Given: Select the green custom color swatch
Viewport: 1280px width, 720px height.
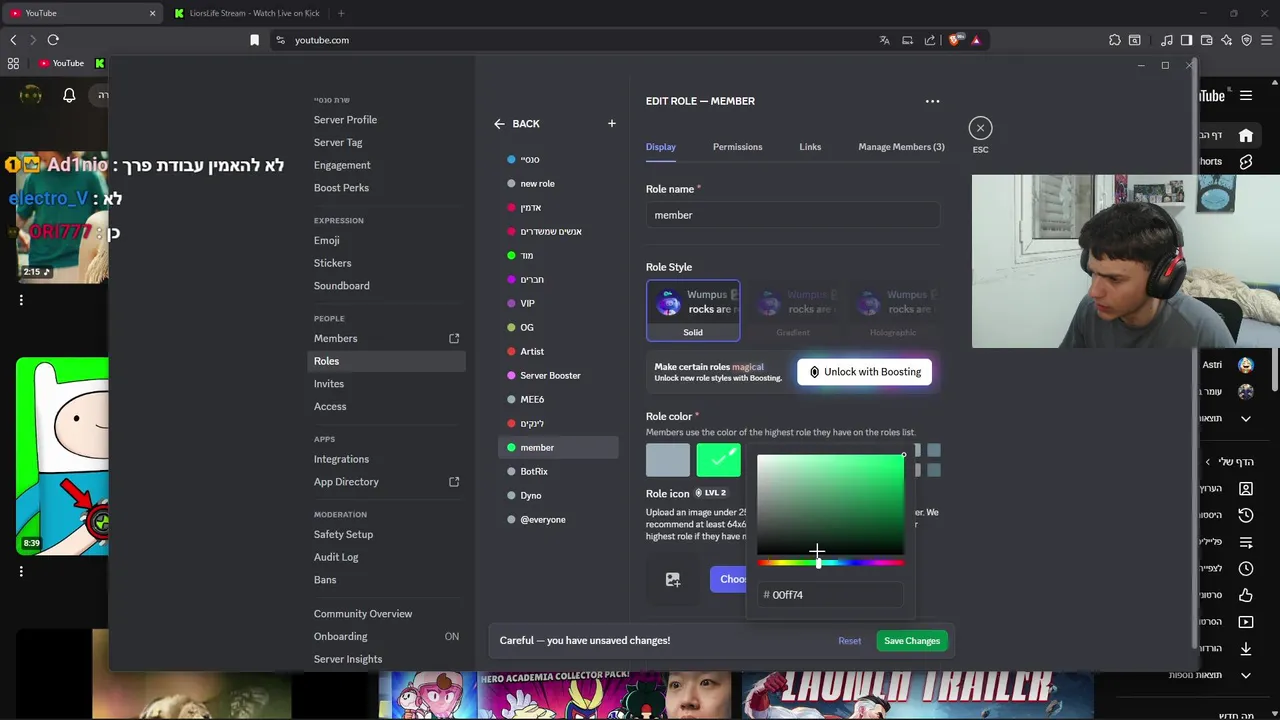Looking at the screenshot, I should click(x=718, y=460).
